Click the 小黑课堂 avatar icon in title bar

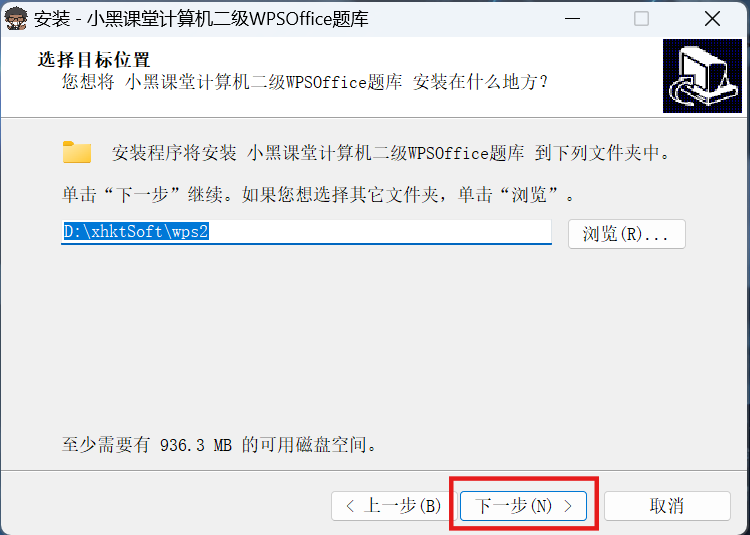[16, 19]
